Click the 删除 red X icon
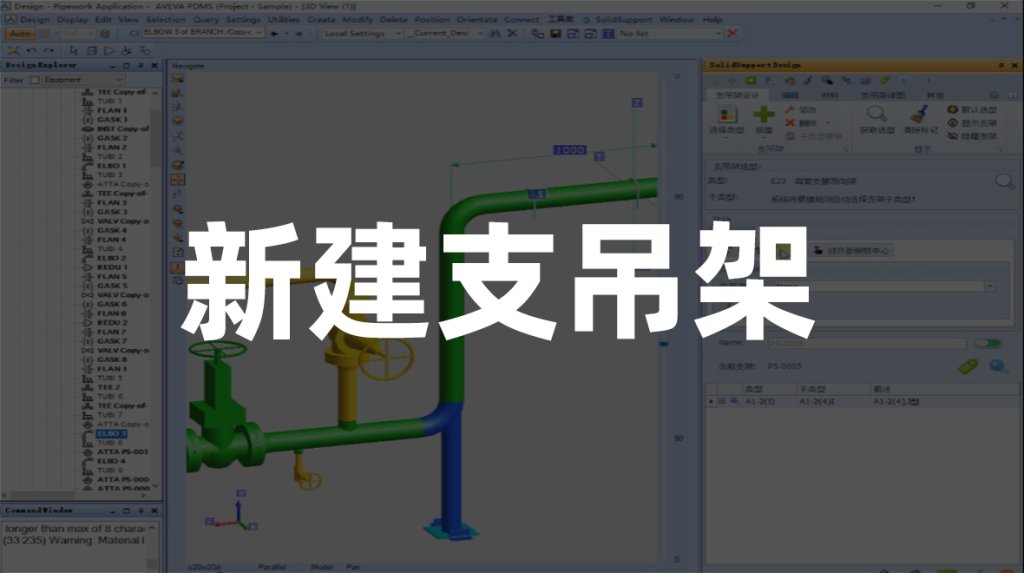 [790, 123]
